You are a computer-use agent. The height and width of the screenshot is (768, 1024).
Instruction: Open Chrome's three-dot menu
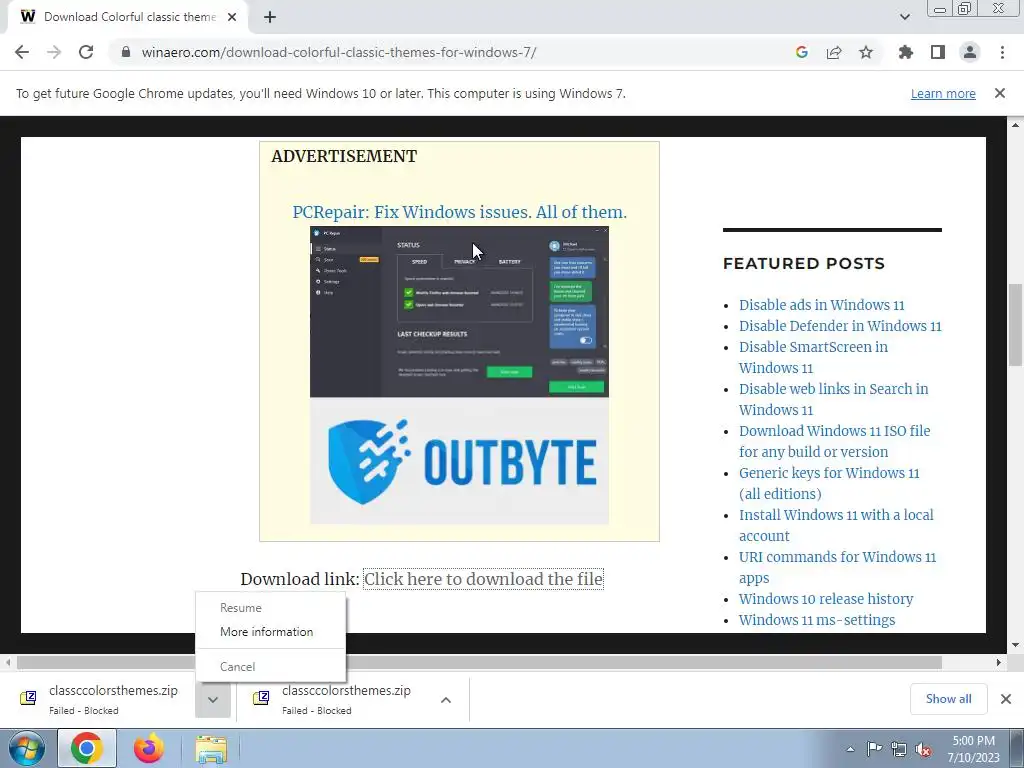1002,52
